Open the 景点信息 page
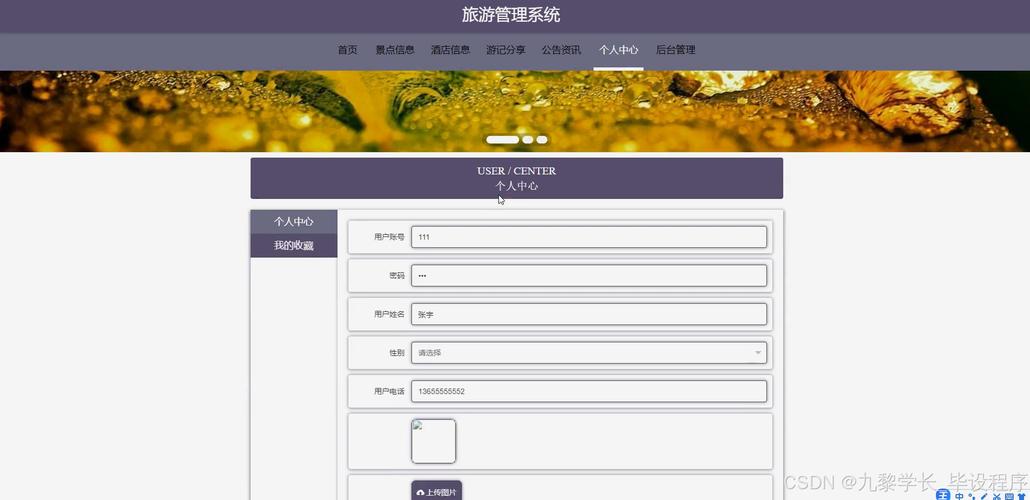Image resolution: width=1030 pixels, height=500 pixels. pos(395,50)
